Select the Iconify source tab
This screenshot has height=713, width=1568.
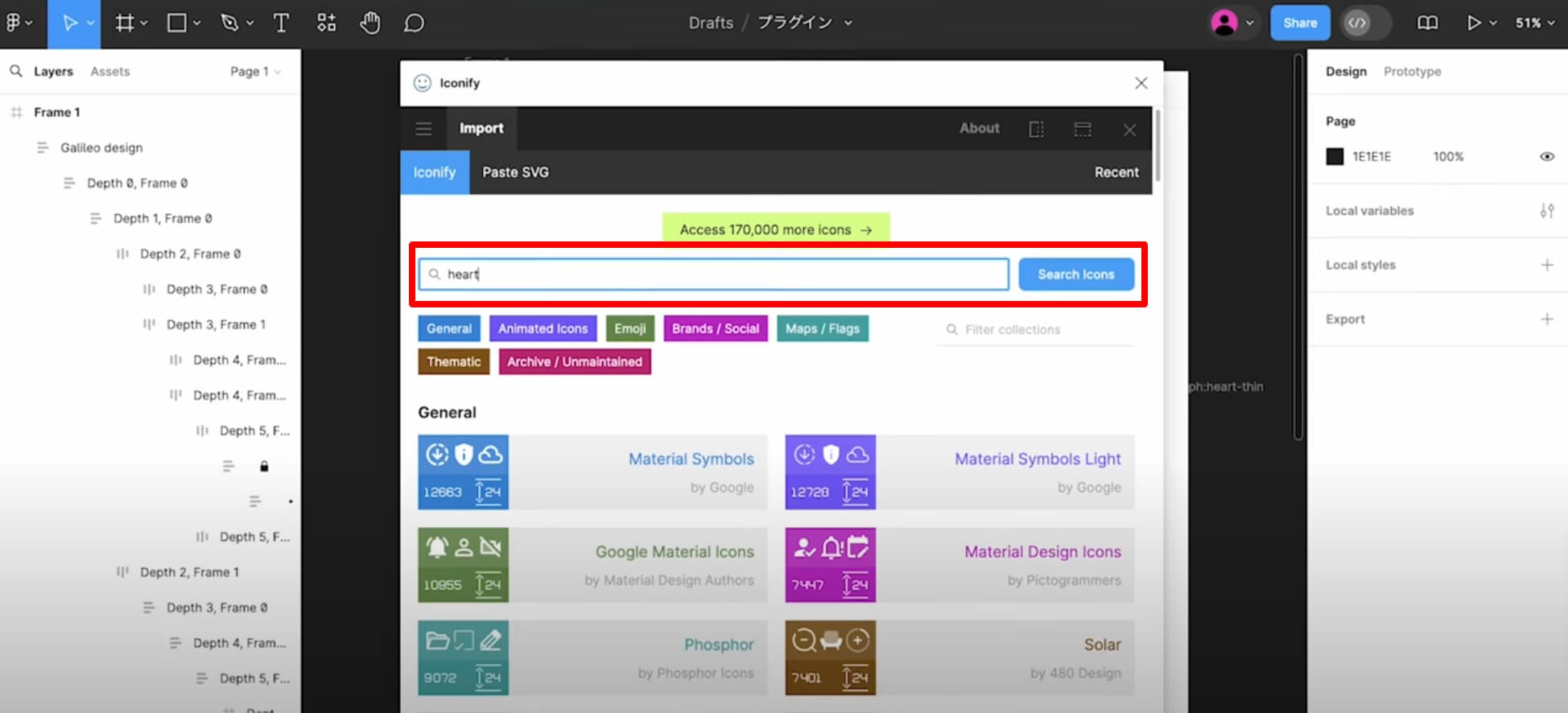(x=435, y=172)
